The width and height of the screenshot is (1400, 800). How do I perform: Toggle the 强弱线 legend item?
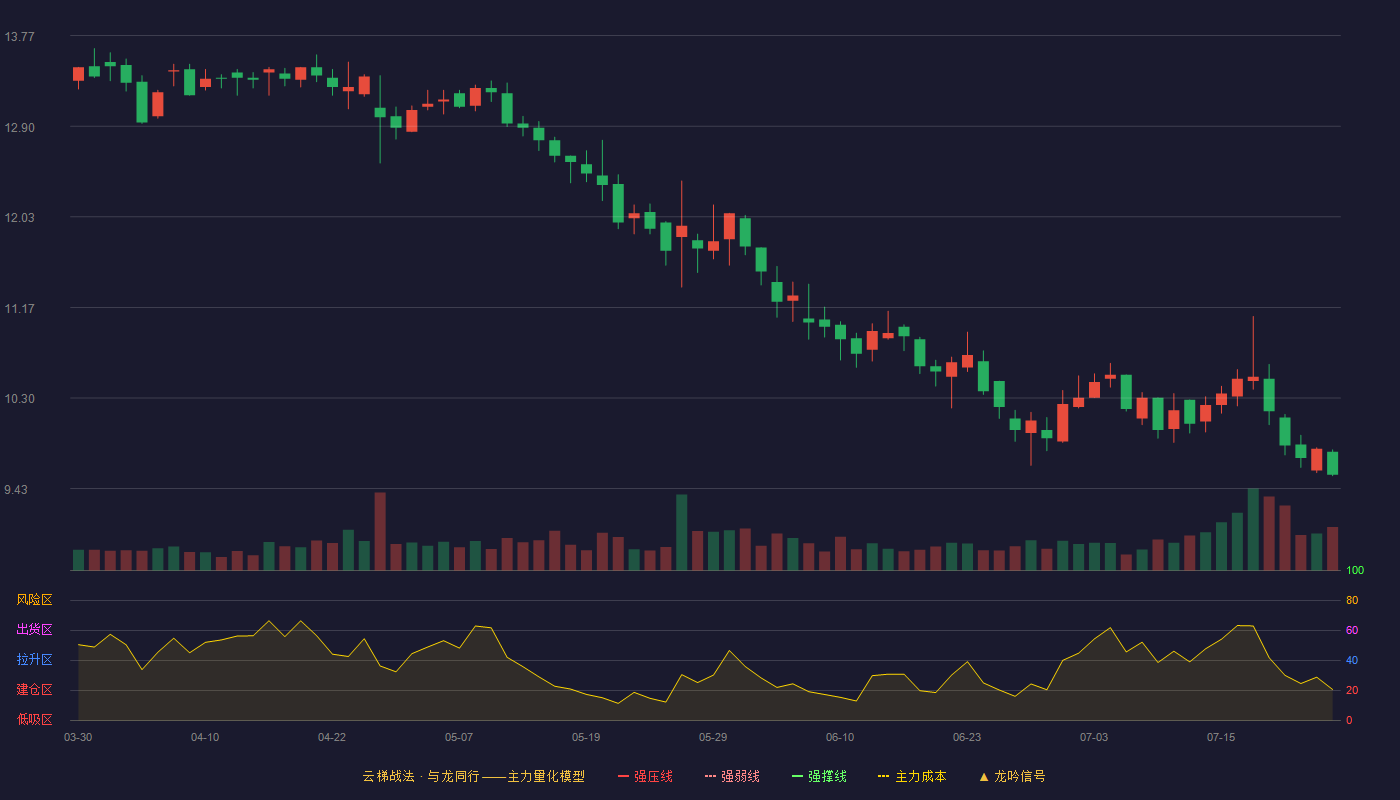coord(732,776)
